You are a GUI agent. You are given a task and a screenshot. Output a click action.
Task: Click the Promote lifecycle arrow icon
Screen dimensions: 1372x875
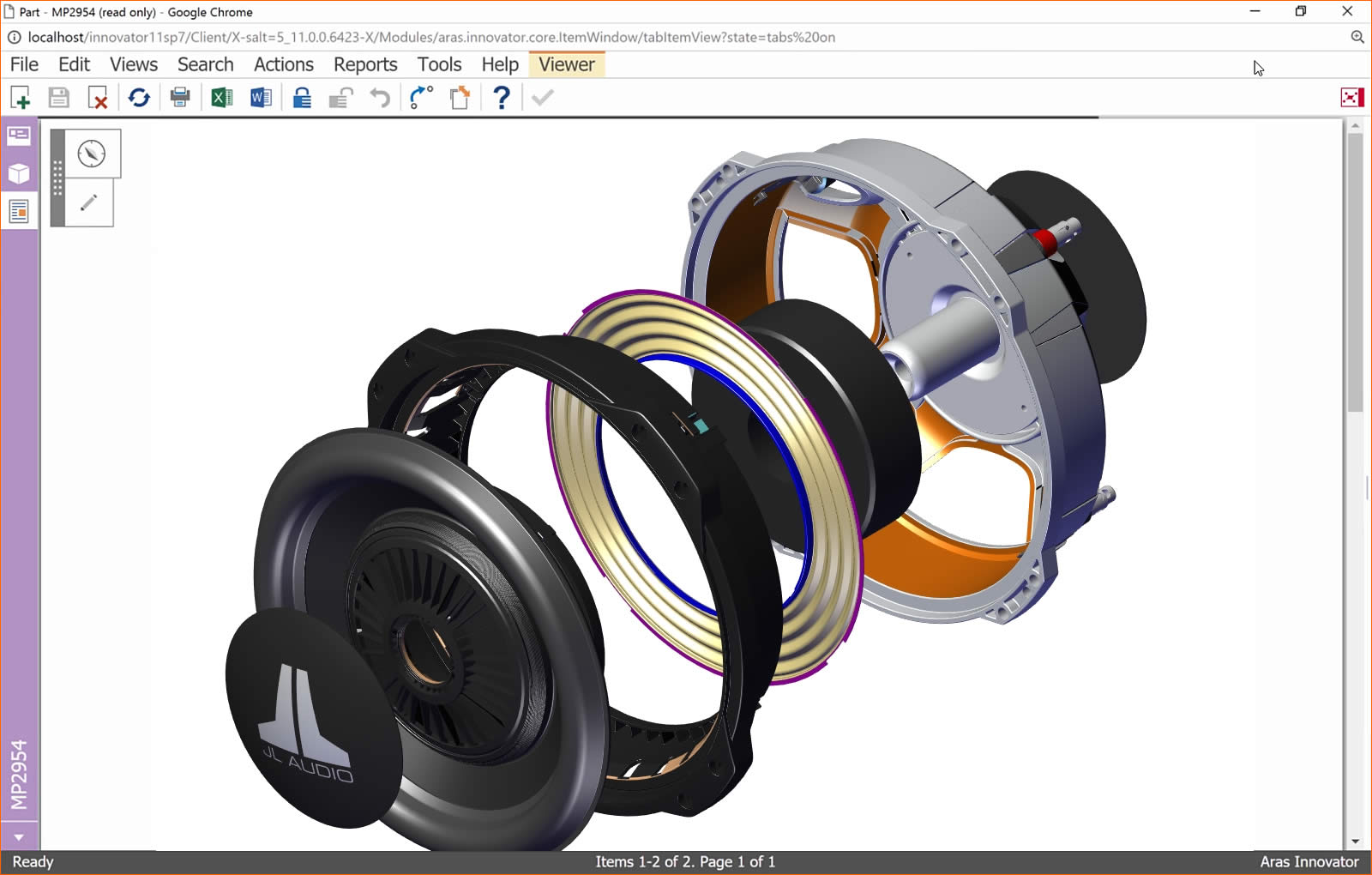point(421,98)
